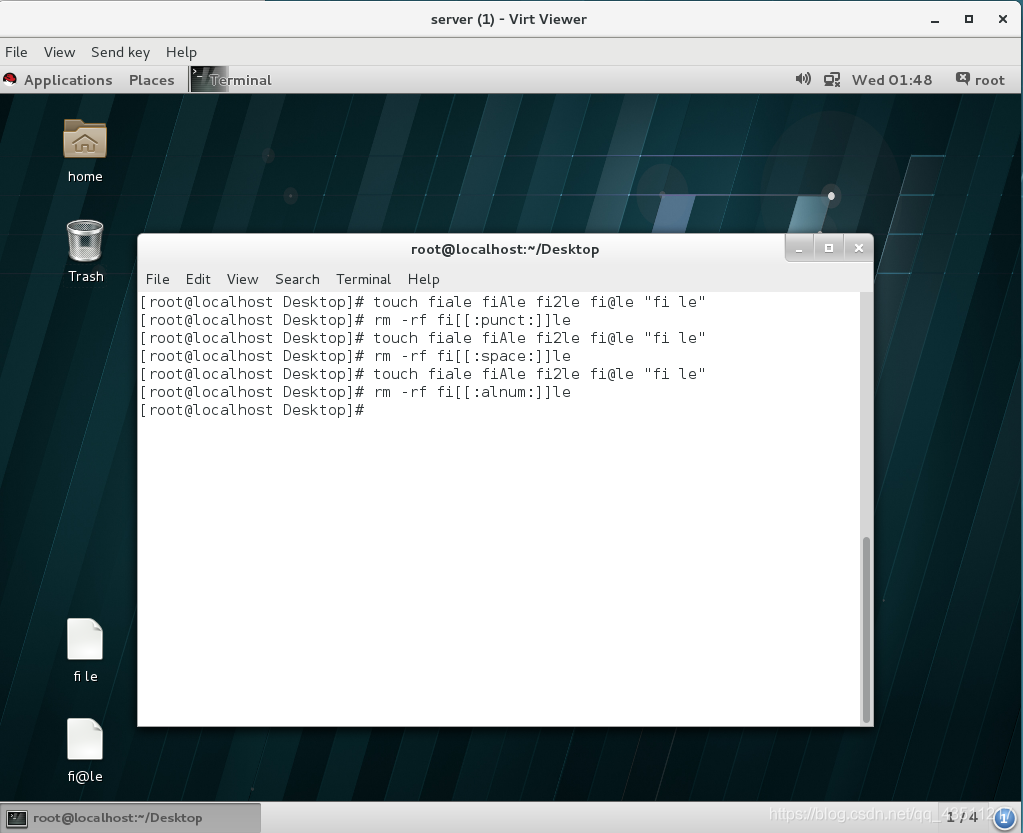This screenshot has width=1023, height=833.
Task: Open the Applications menu
Action: (68, 80)
